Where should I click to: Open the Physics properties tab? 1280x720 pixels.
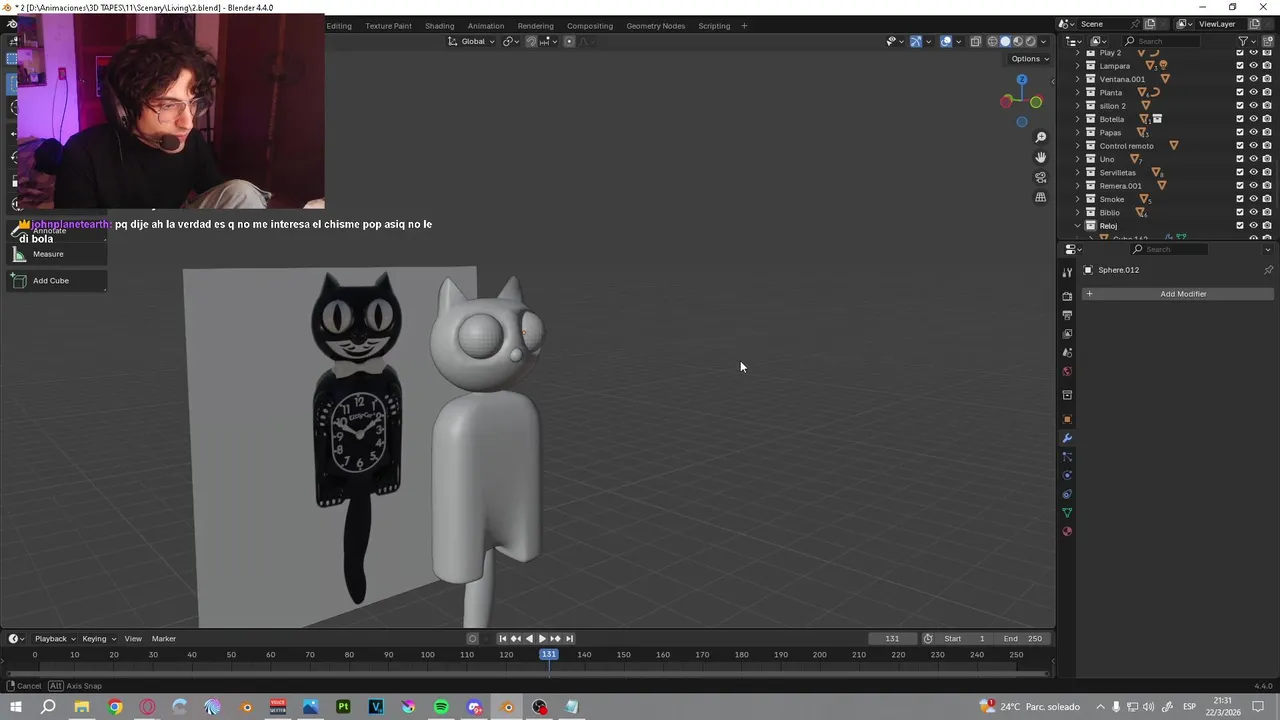tap(1067, 475)
